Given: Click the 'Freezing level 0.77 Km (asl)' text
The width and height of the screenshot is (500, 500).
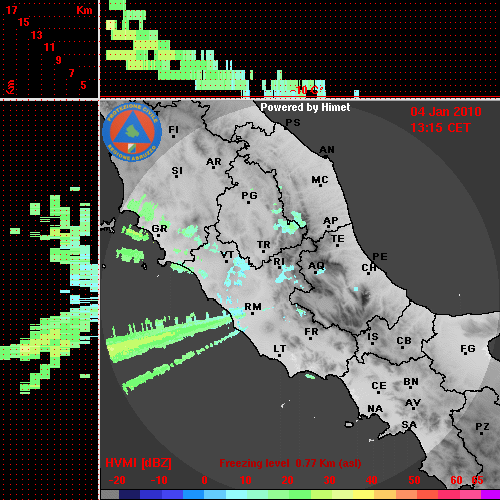Looking at the screenshot, I should pos(290,463).
